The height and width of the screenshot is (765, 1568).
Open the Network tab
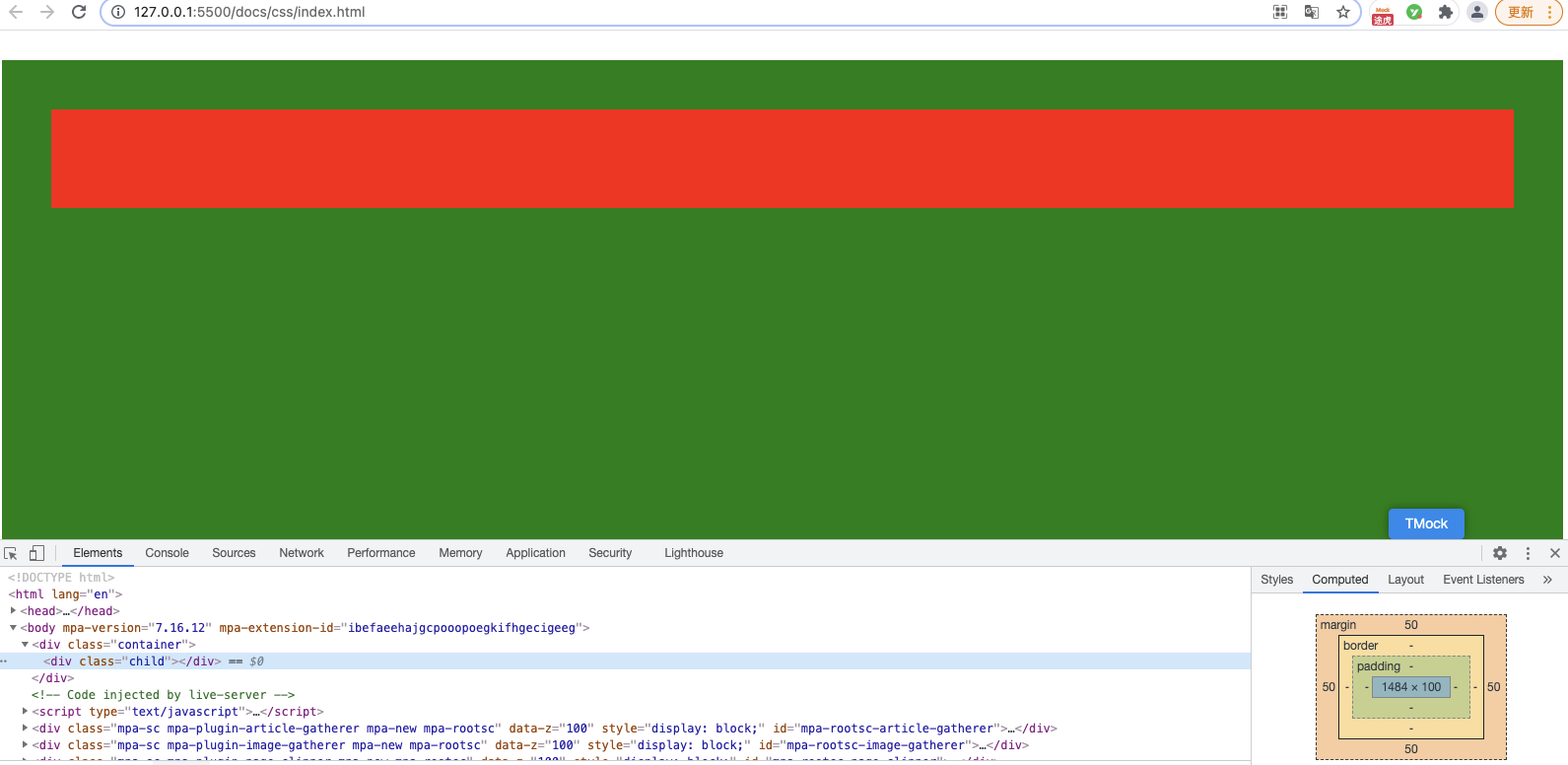coord(302,553)
